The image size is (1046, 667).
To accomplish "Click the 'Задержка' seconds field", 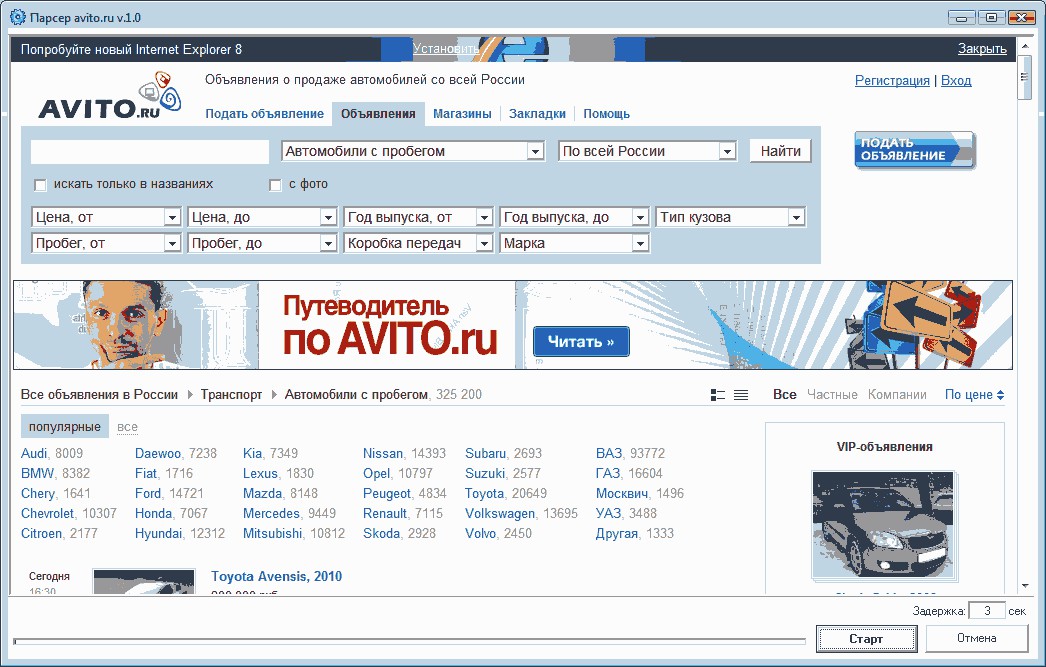I will tap(987, 611).
